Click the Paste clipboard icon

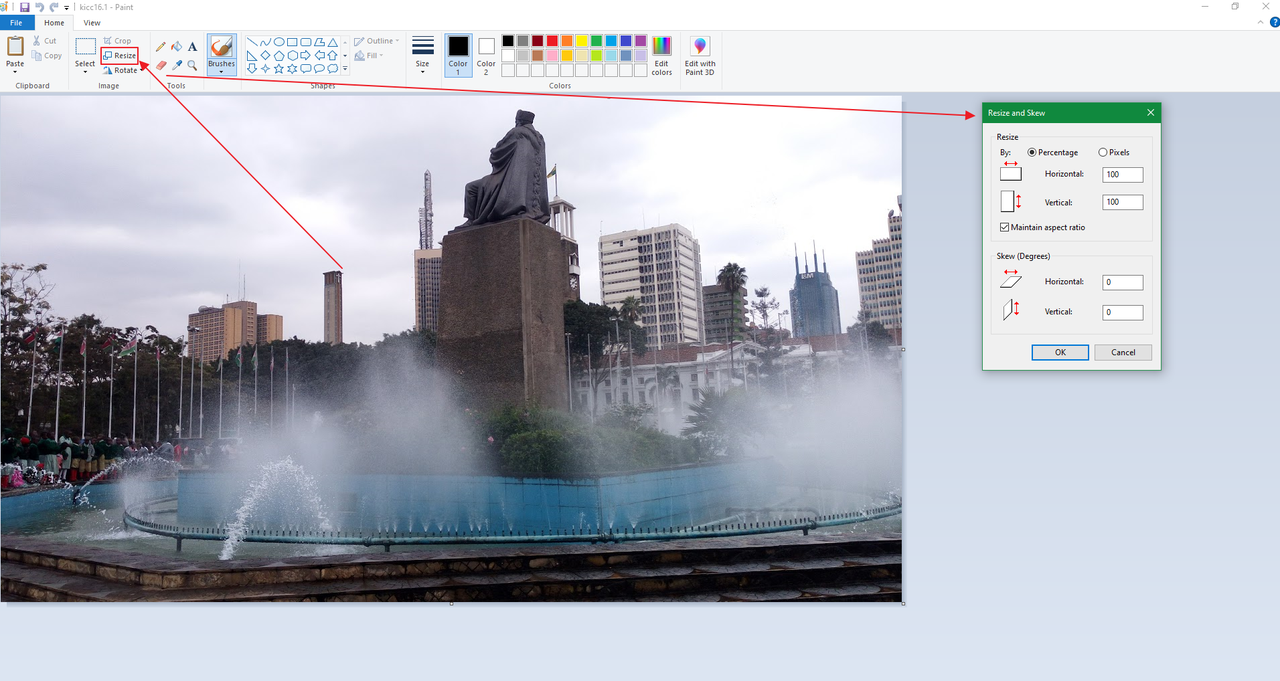15,46
